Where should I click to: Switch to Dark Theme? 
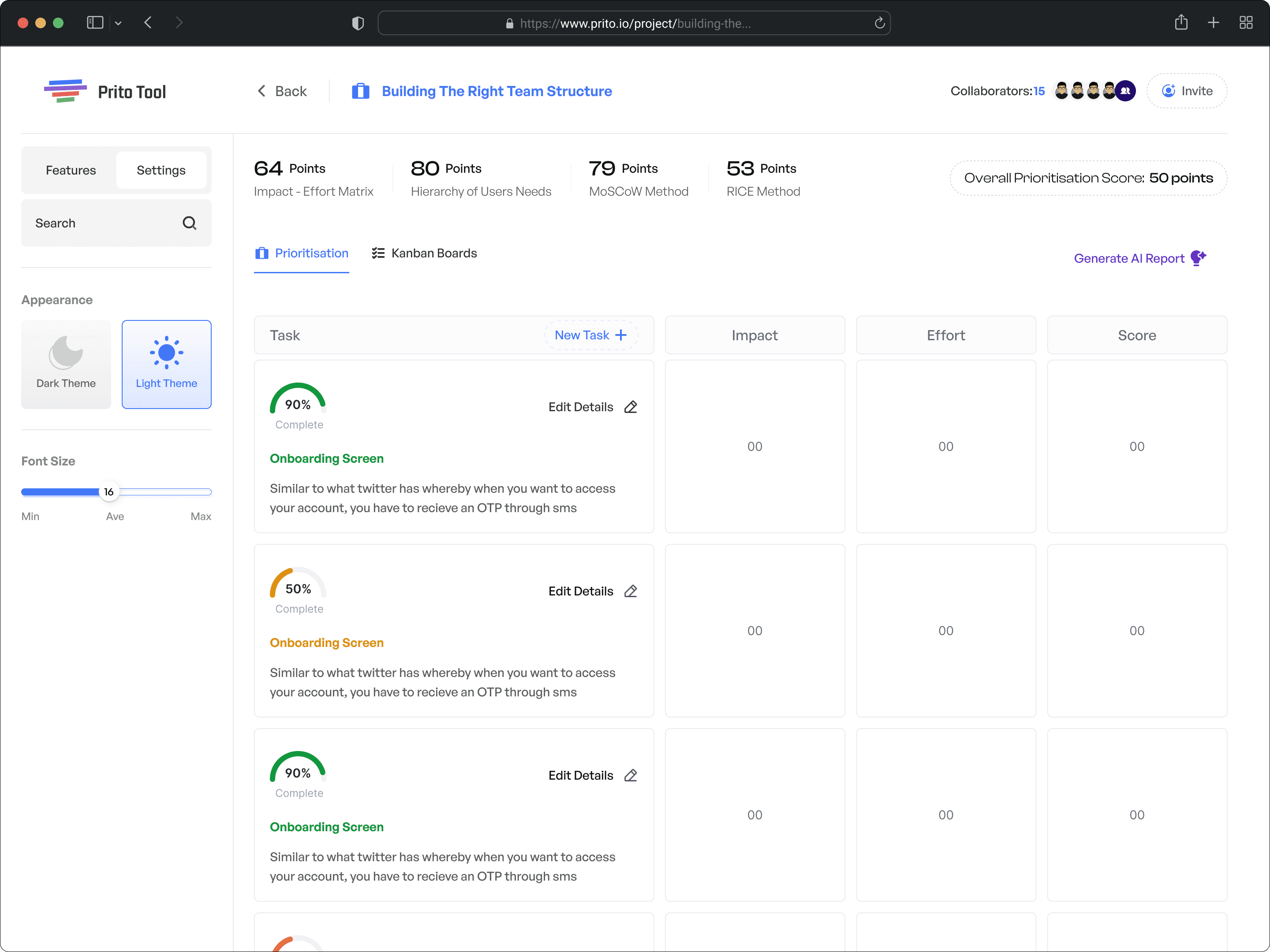66,364
